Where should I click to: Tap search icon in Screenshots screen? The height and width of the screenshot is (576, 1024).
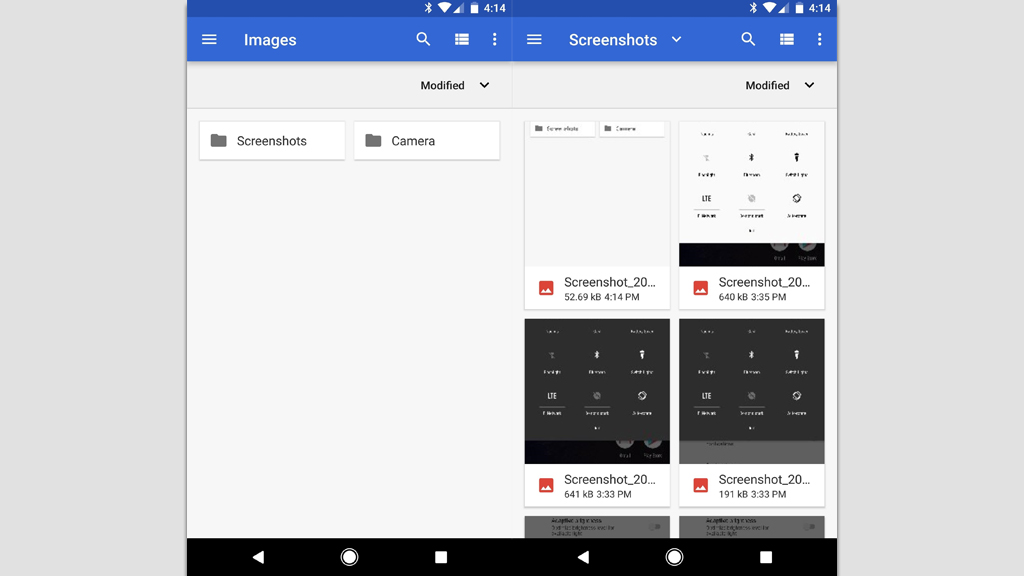click(748, 40)
